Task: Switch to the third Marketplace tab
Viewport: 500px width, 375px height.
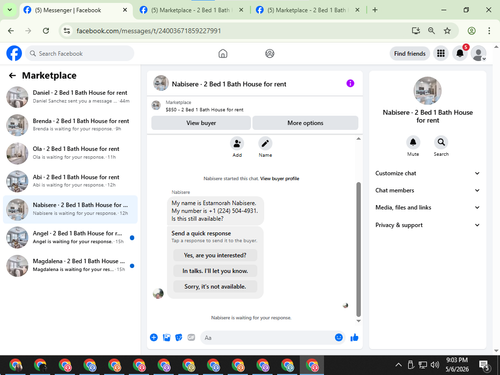Action: click(308, 10)
